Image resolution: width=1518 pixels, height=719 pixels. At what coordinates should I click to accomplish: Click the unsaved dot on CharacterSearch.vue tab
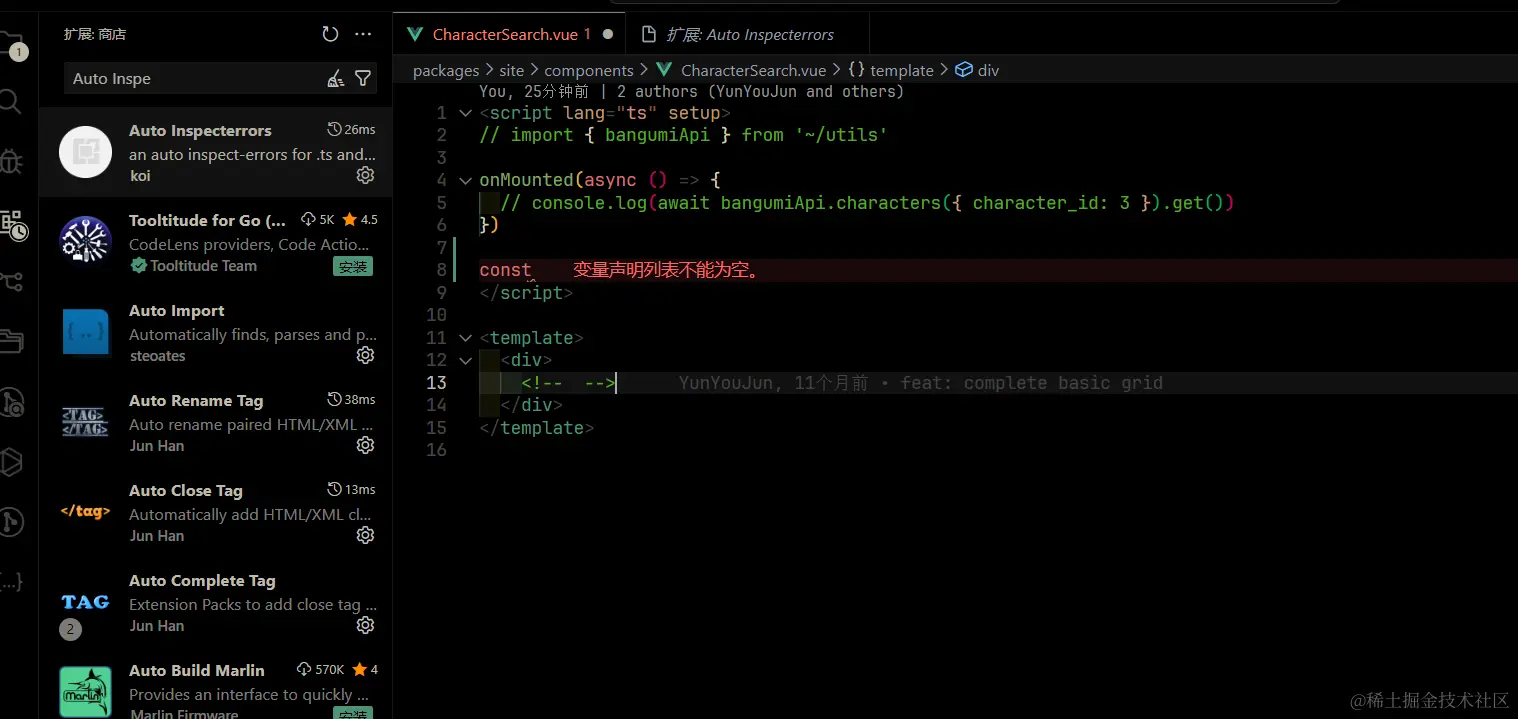(607, 34)
